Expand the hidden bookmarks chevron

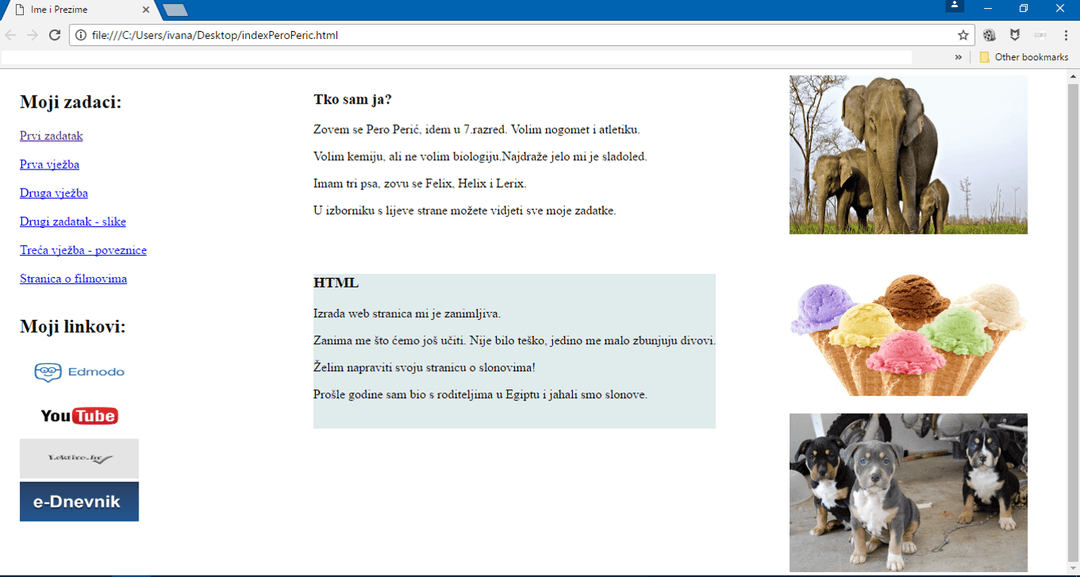tap(959, 57)
